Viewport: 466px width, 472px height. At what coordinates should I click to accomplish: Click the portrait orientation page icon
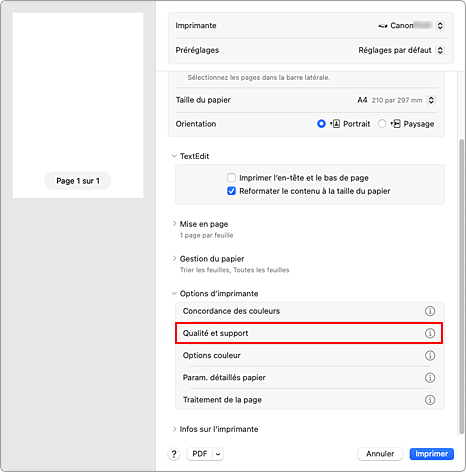point(335,124)
